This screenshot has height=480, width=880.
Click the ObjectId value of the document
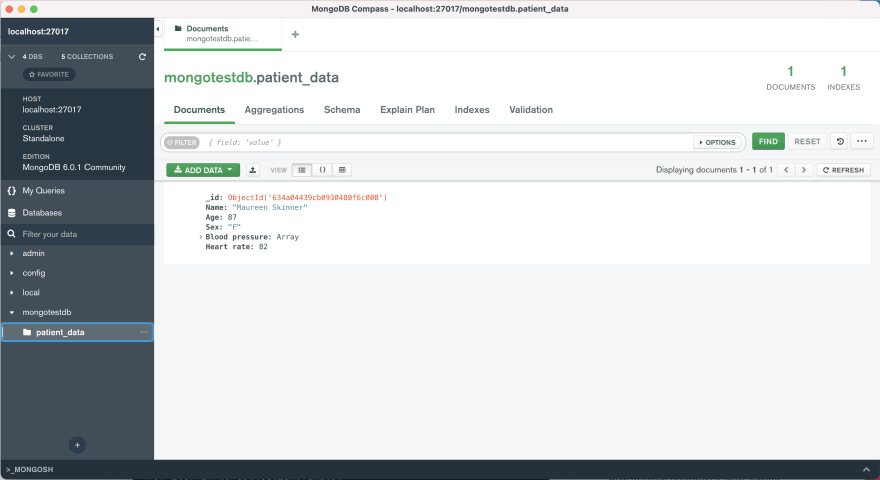(307, 198)
